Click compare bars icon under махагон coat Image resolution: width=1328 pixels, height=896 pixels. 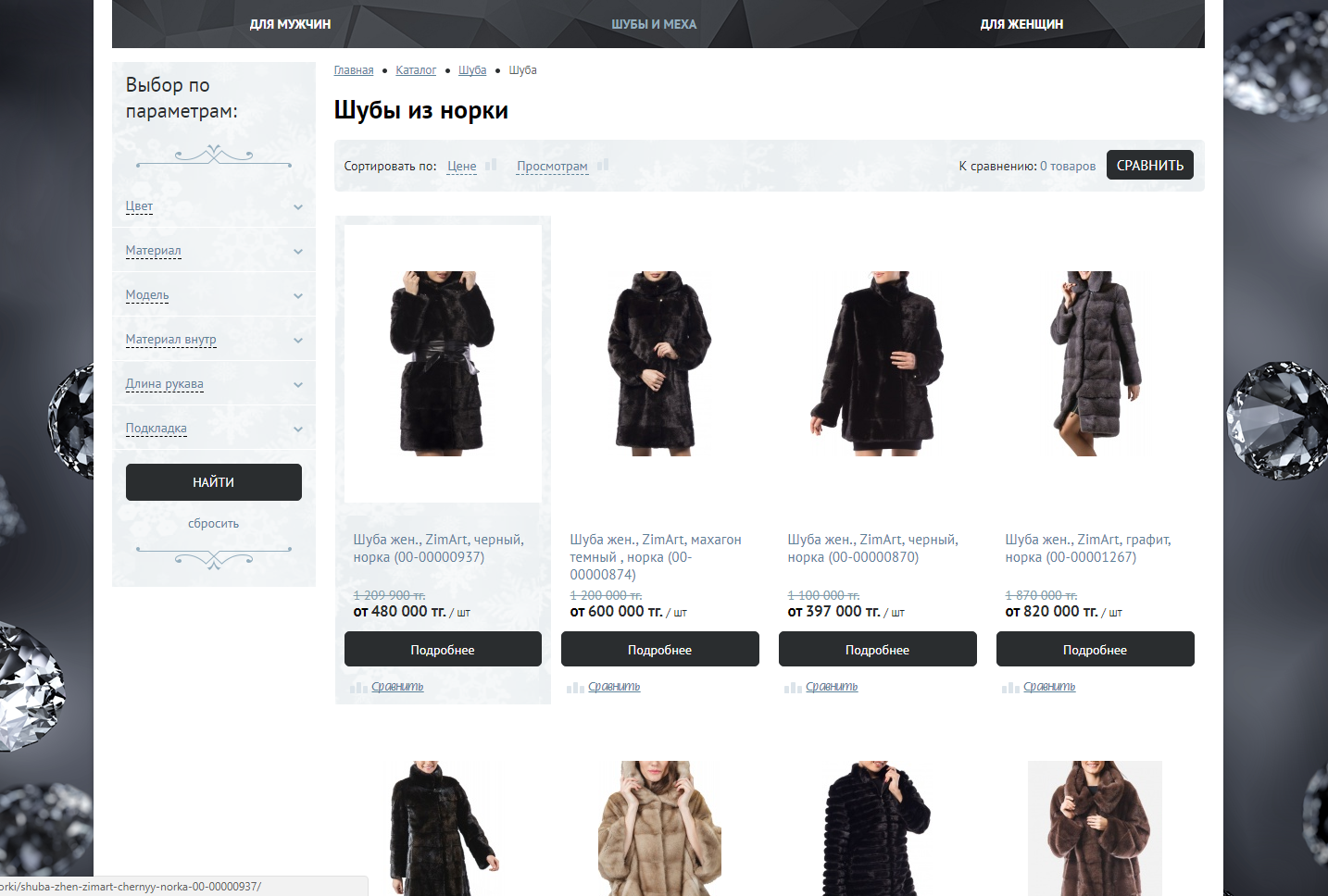tap(575, 688)
